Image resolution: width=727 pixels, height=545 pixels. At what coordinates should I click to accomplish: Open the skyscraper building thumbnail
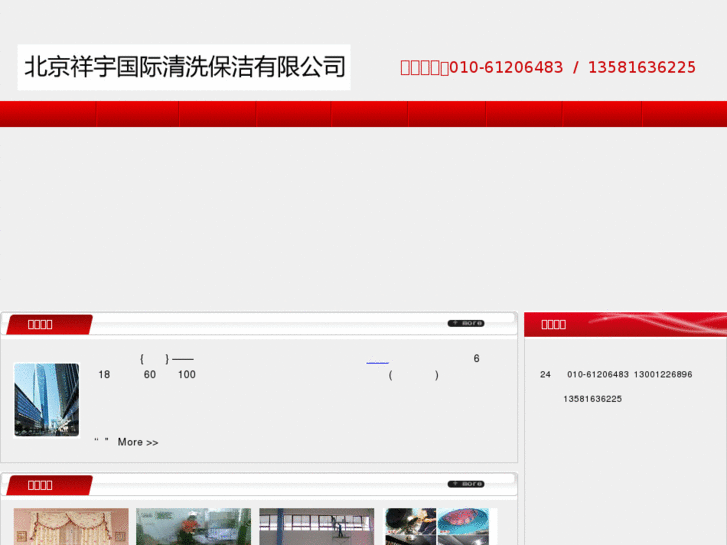(x=46, y=400)
